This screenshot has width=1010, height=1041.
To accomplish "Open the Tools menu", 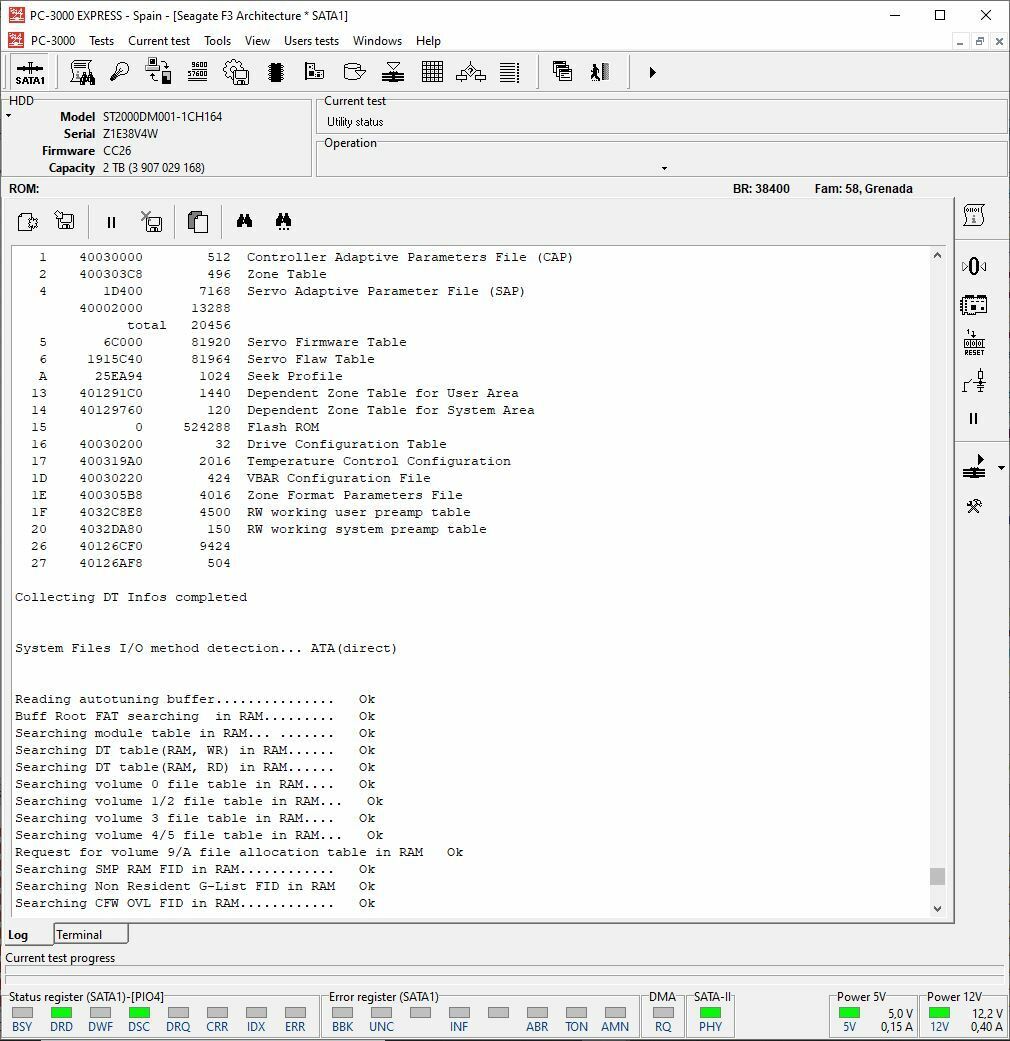I will [217, 40].
